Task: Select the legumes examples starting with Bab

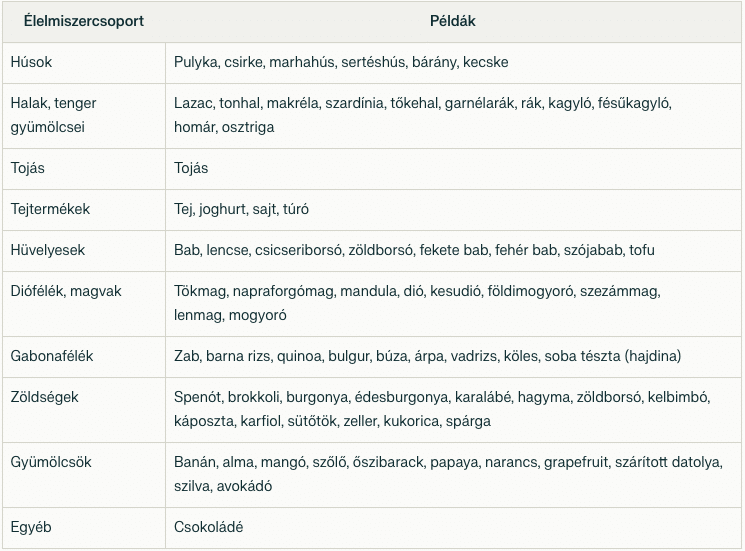Action: (414, 250)
